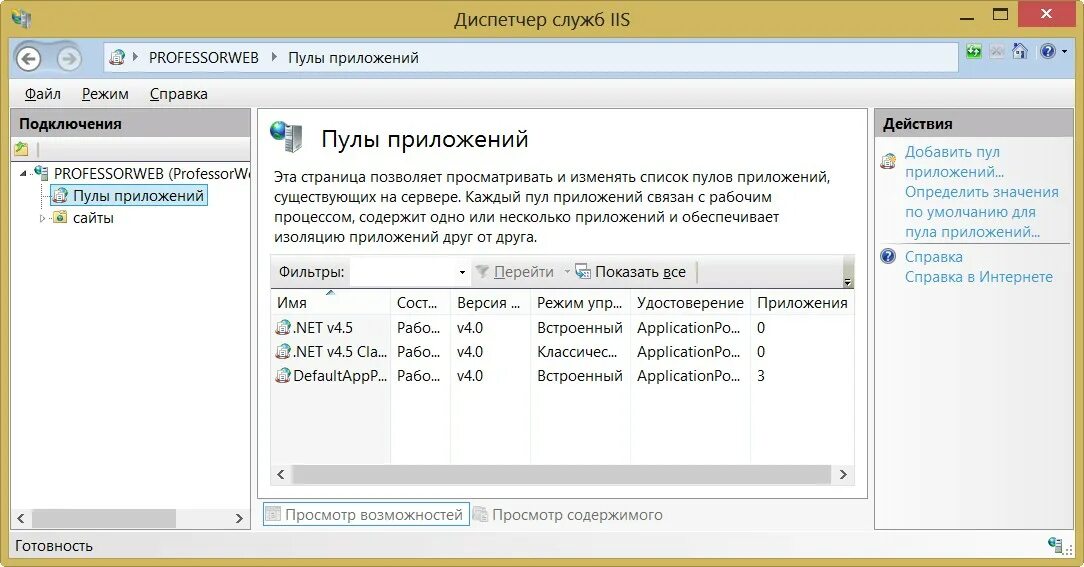
Task: Open the Home page icon
Action: point(1020,50)
